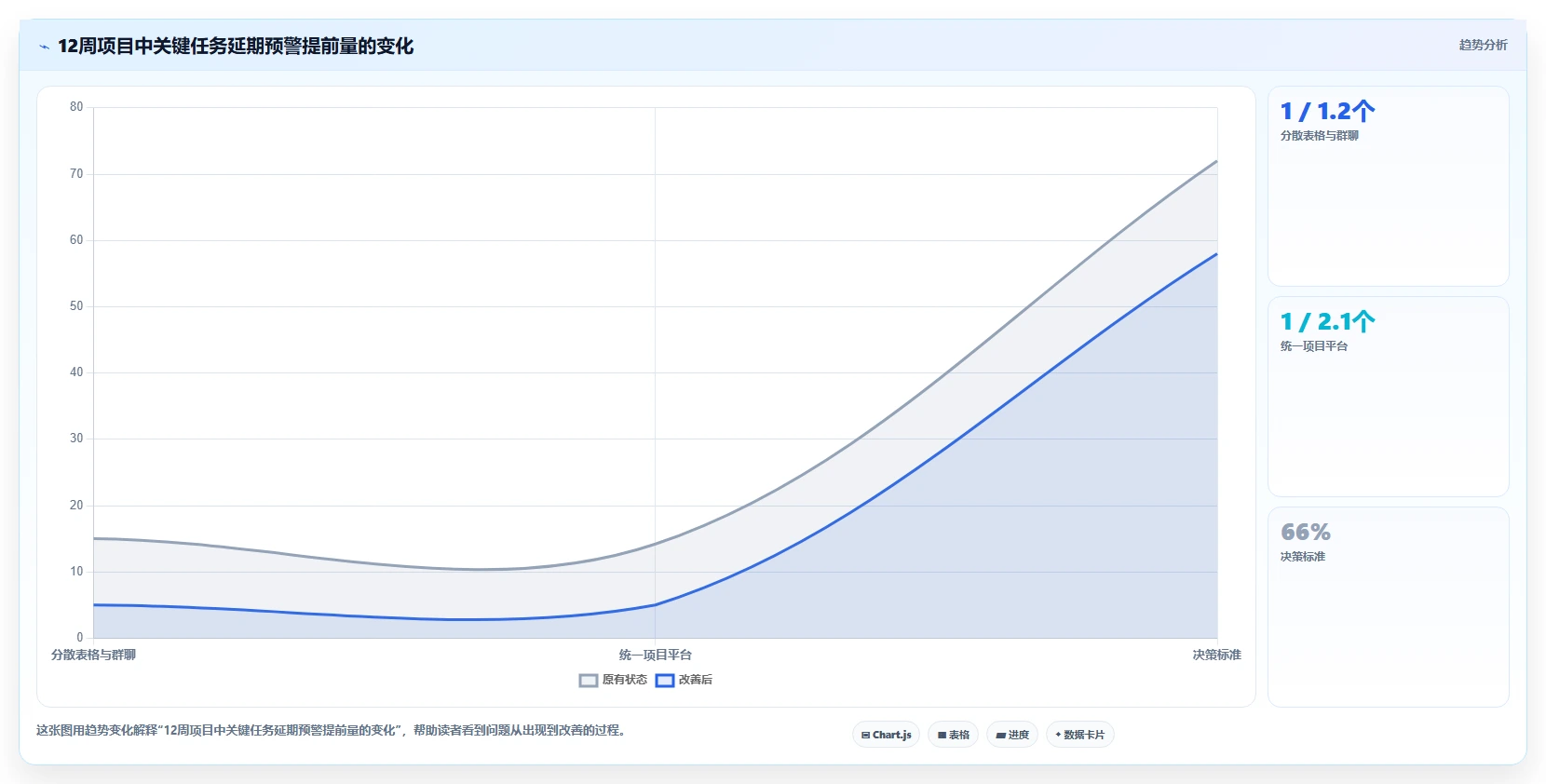Click 决策标准 caption in third card
The height and width of the screenshot is (784, 1546).
pos(1302,557)
